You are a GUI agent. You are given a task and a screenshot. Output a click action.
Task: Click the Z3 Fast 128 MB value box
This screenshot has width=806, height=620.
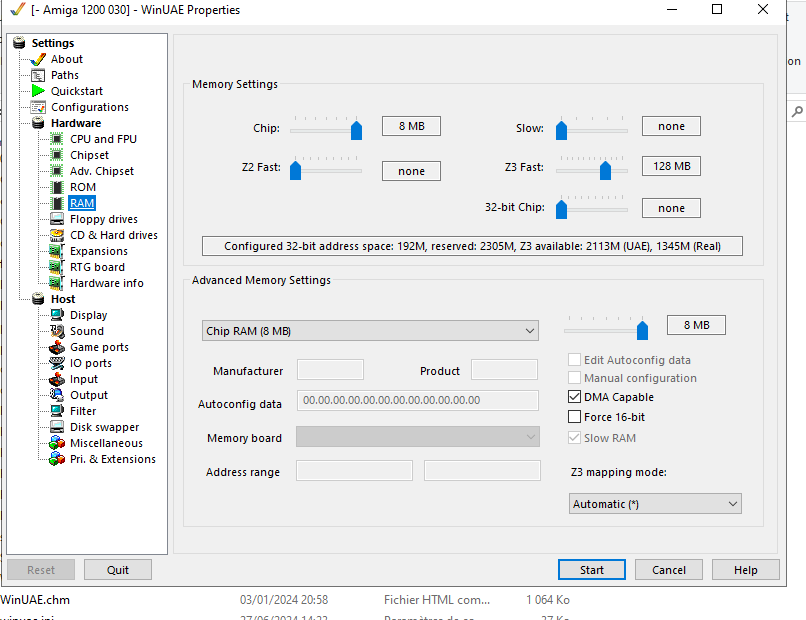pos(671,166)
